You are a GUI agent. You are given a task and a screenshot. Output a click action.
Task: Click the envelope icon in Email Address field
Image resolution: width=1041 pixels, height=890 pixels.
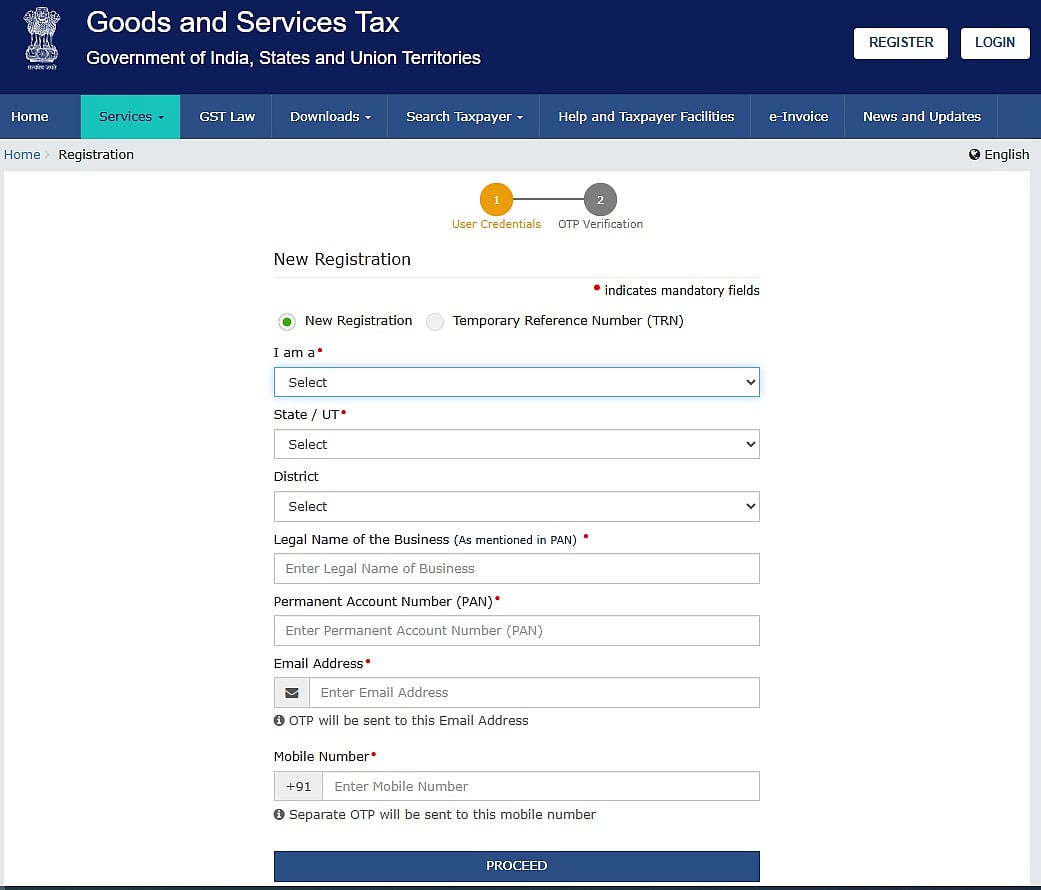(x=292, y=693)
